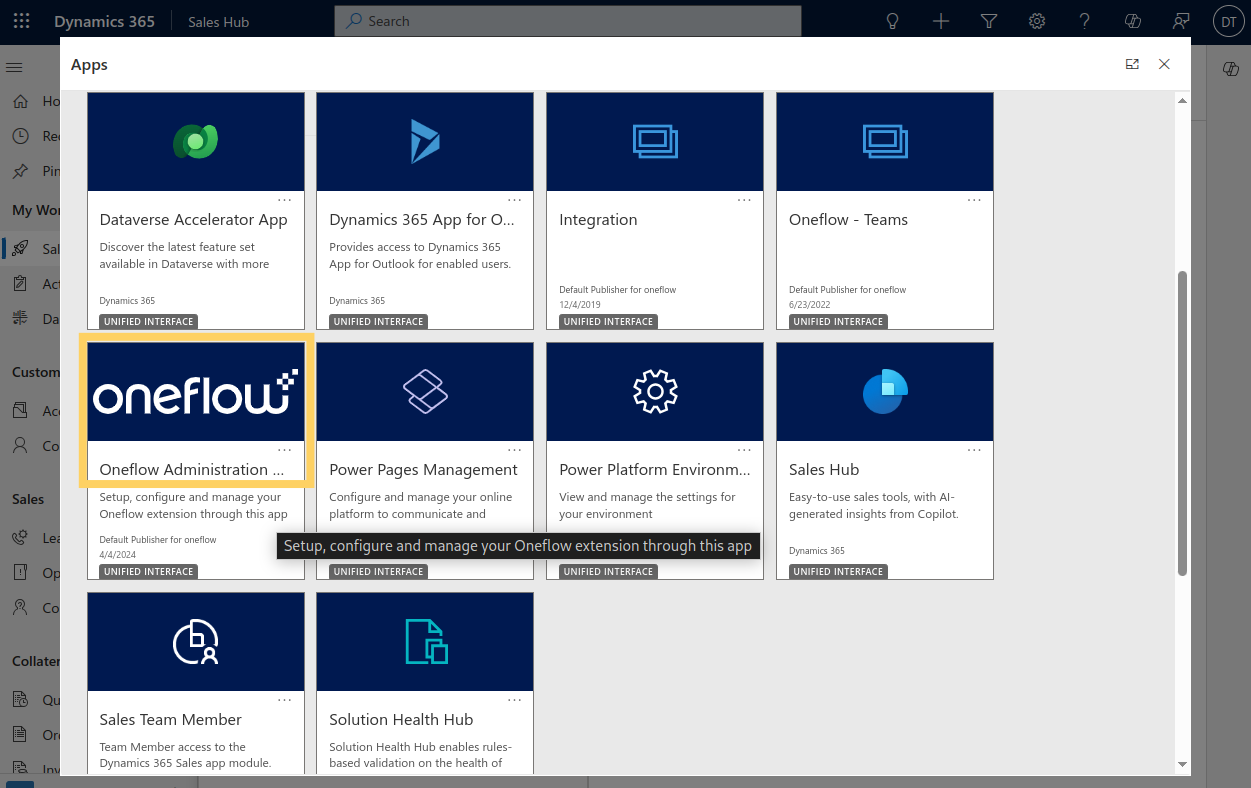Click the Sales Hub app name in header
The width and height of the screenshot is (1251, 788).
click(219, 22)
